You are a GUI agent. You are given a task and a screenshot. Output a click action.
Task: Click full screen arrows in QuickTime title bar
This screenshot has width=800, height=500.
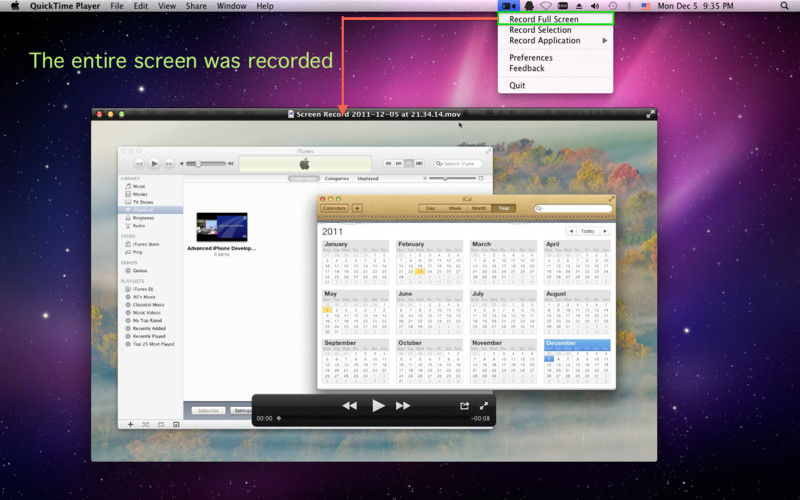tap(650, 114)
